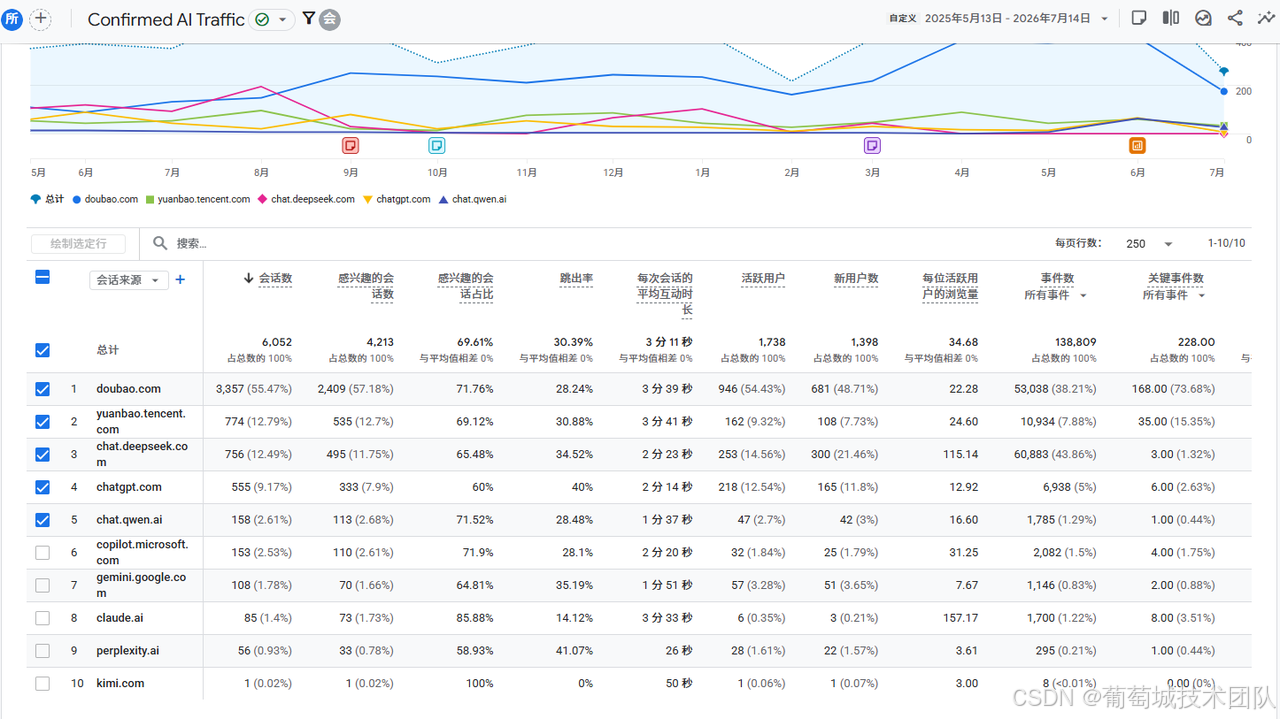Screen dimensions: 1280x719
Task: Open the insights sparkle icon
Action: [x=1266, y=18]
